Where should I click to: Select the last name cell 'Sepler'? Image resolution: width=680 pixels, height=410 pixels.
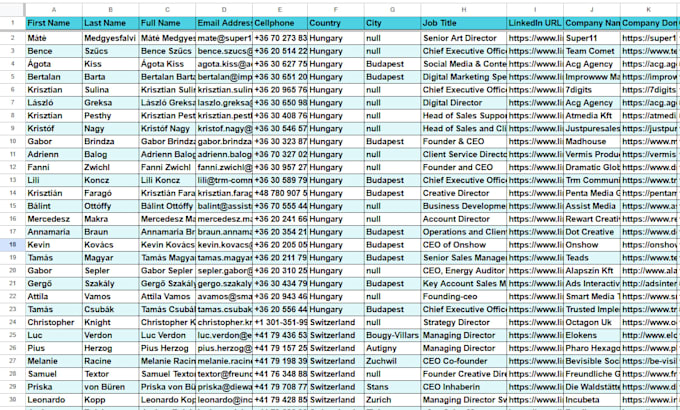[x=111, y=271]
